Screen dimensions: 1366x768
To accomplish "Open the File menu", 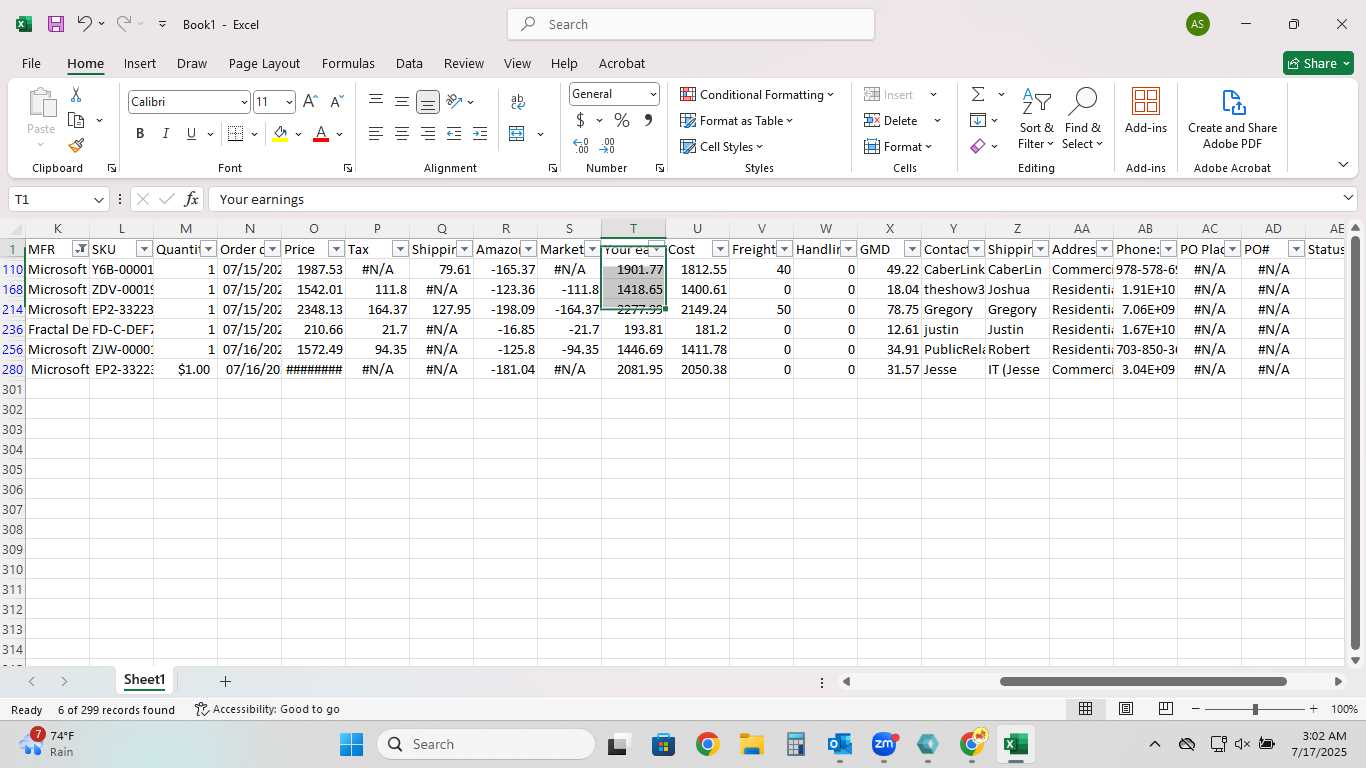I will 31,63.
